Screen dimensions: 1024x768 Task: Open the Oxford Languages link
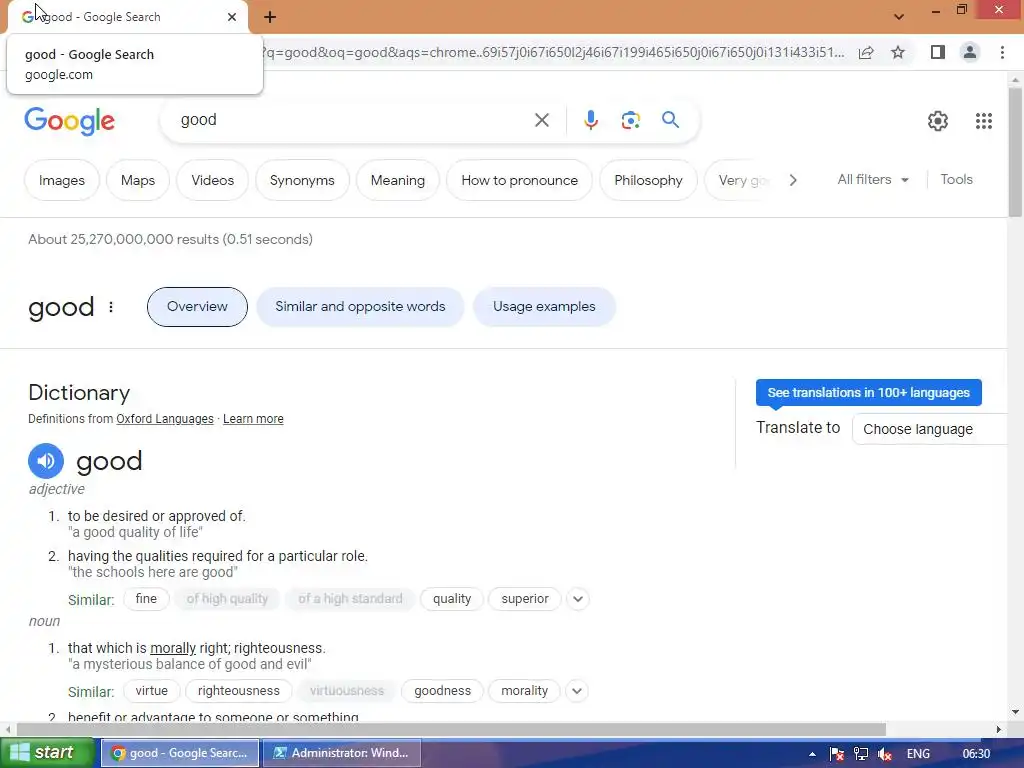165,419
